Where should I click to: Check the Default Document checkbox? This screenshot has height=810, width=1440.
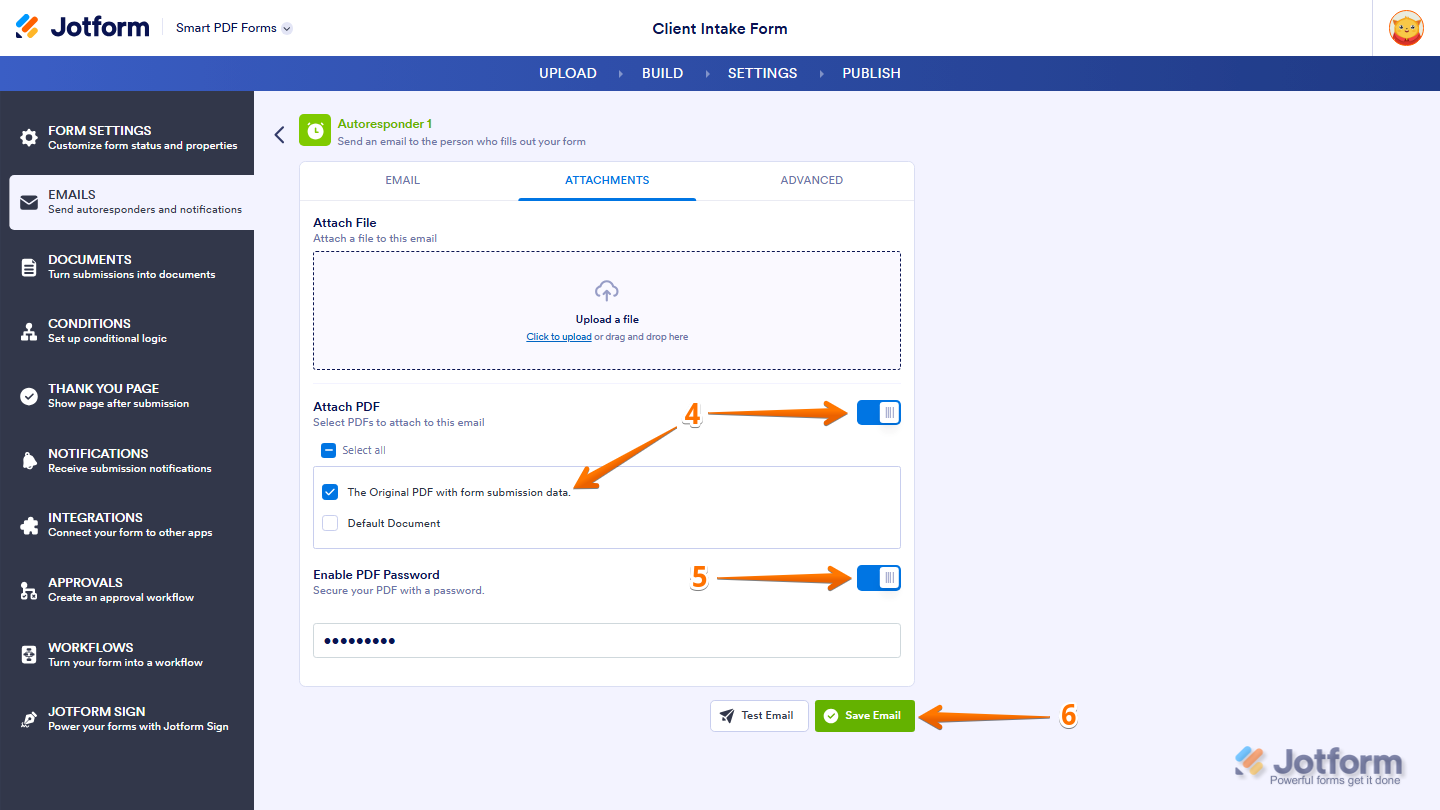330,523
